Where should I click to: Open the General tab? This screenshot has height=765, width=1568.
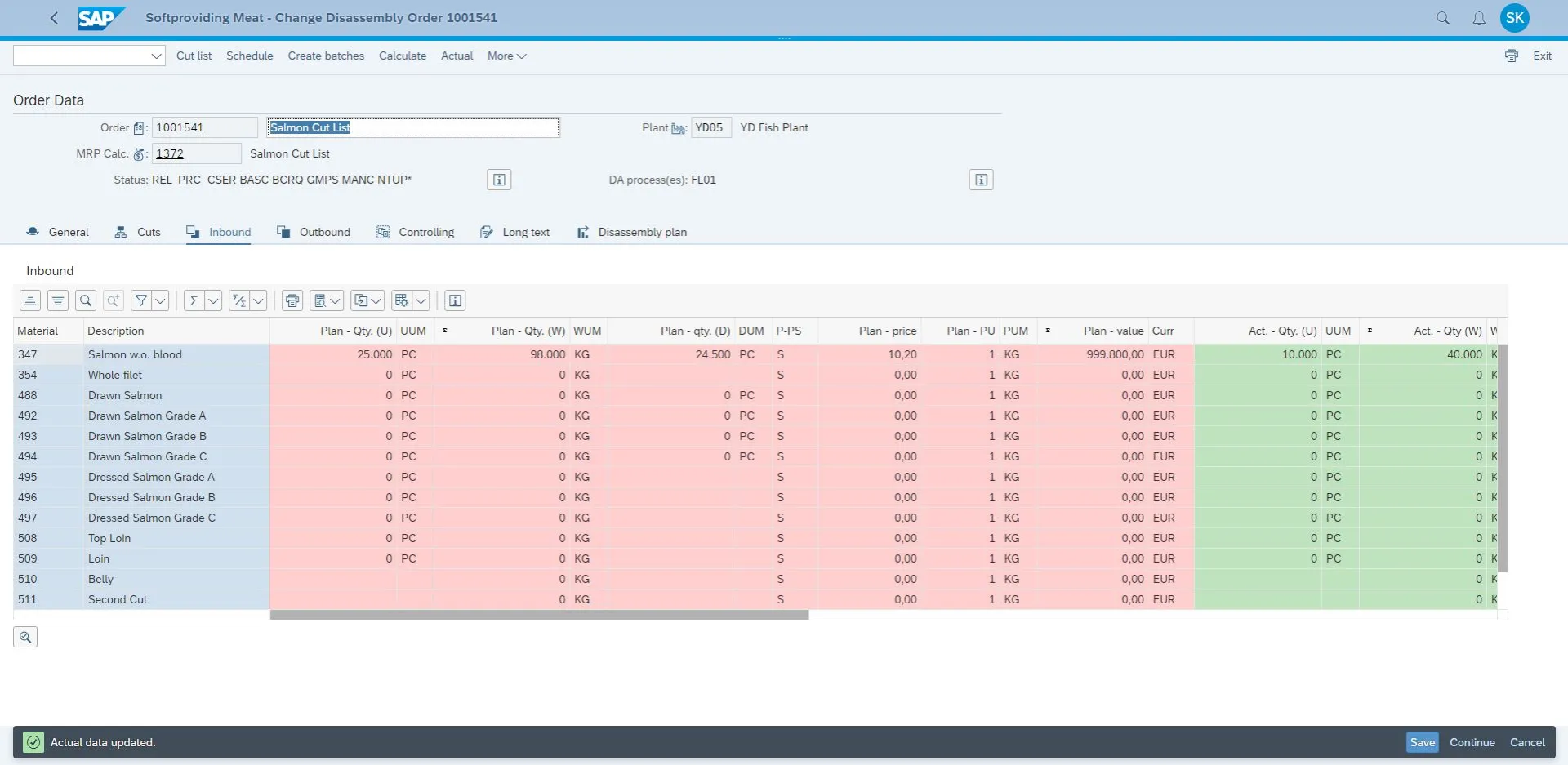click(57, 232)
